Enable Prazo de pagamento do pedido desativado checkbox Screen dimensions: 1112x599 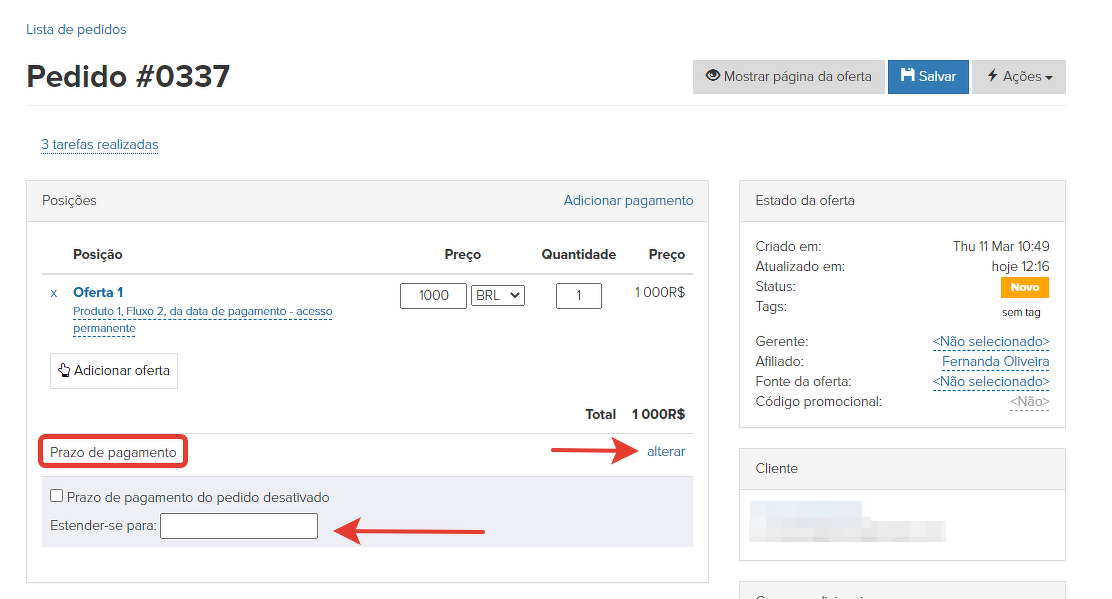(57, 496)
